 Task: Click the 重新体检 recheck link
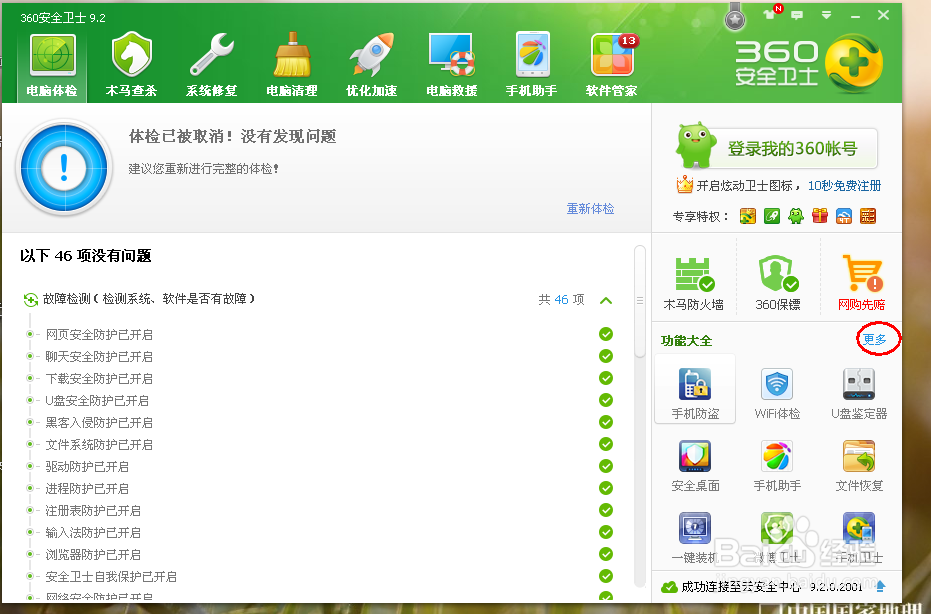pos(590,210)
